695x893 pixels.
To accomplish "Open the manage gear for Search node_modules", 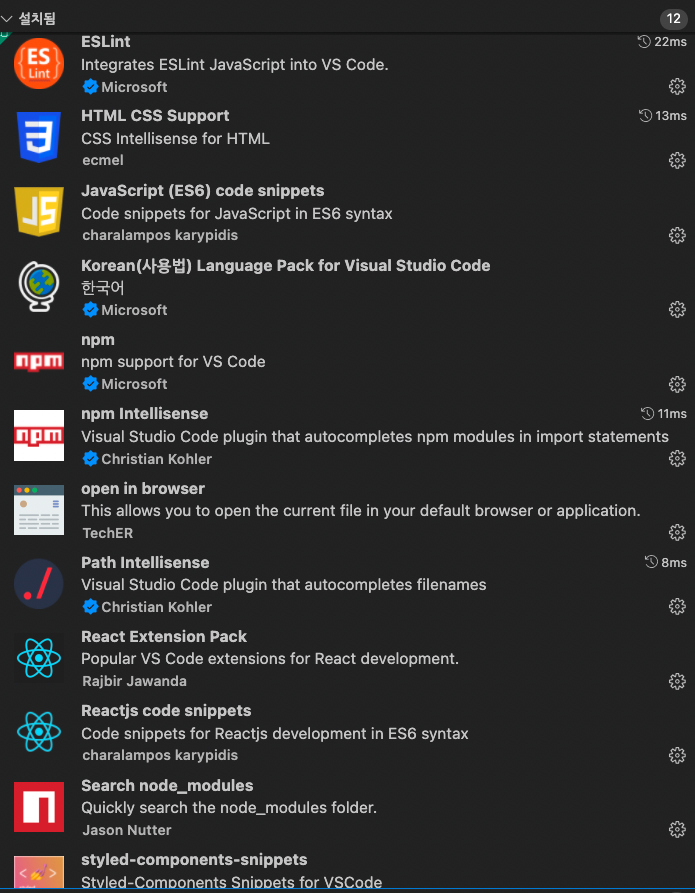I will pyautogui.click(x=677, y=829).
